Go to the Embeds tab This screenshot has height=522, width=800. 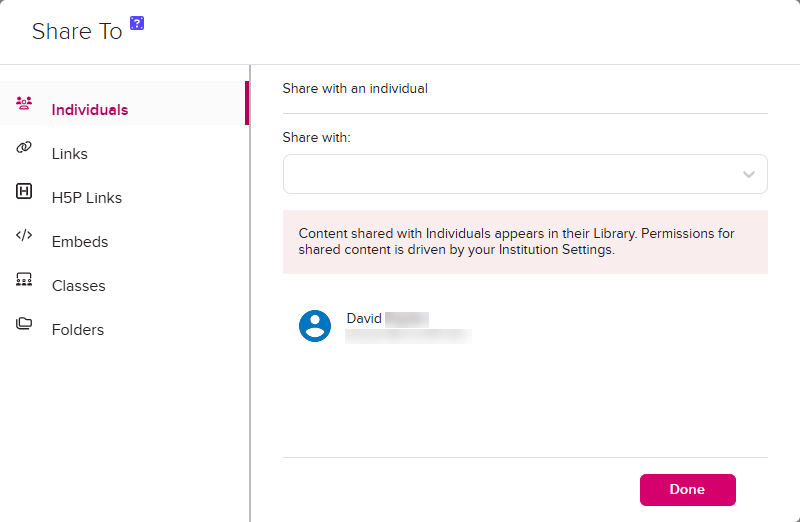[80, 242]
